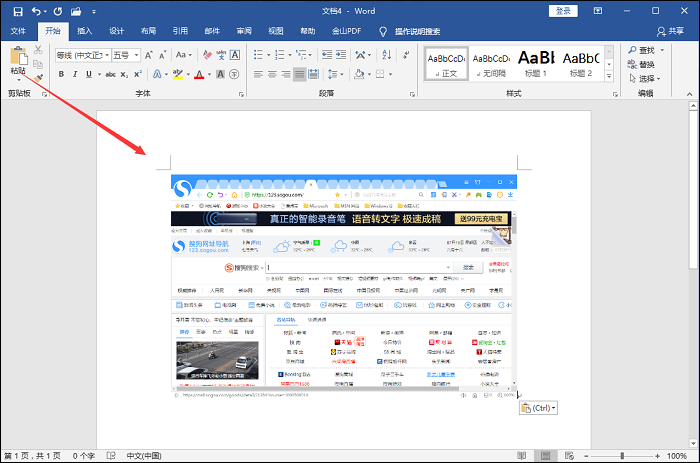Click the Copy icon

(38, 64)
